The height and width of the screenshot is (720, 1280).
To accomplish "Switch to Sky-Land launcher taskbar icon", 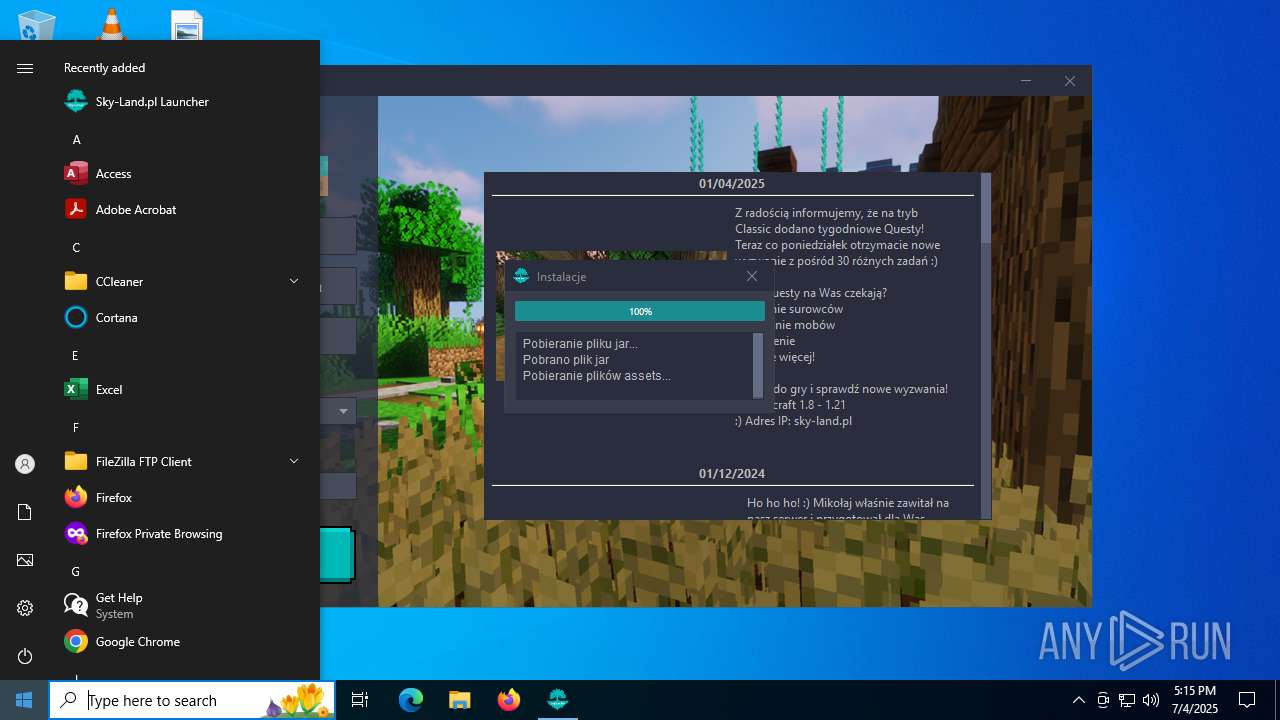I will (x=558, y=700).
